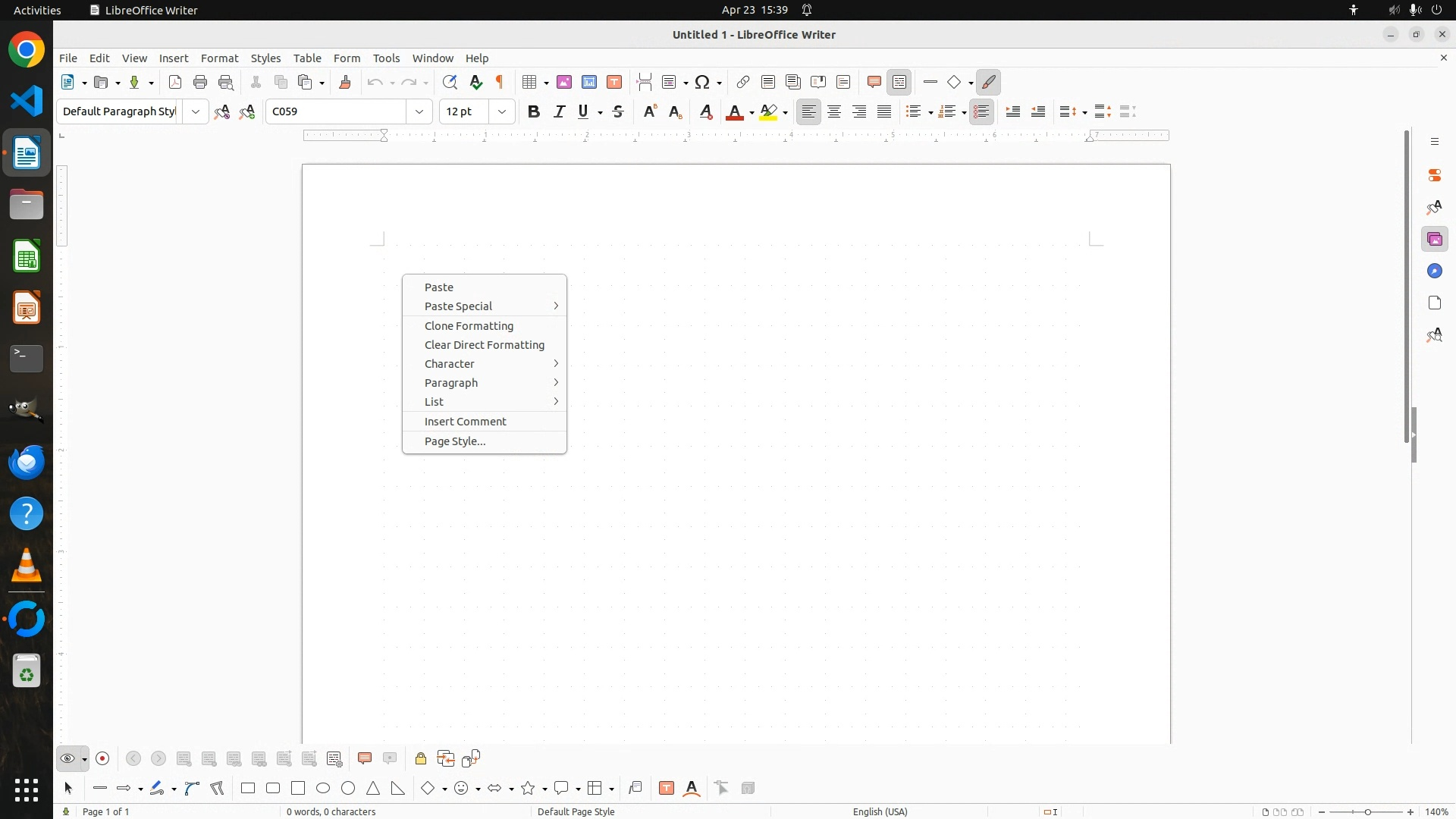Click the Insert Hyperlink icon
Image resolution: width=1456 pixels, height=819 pixels.
(x=743, y=82)
